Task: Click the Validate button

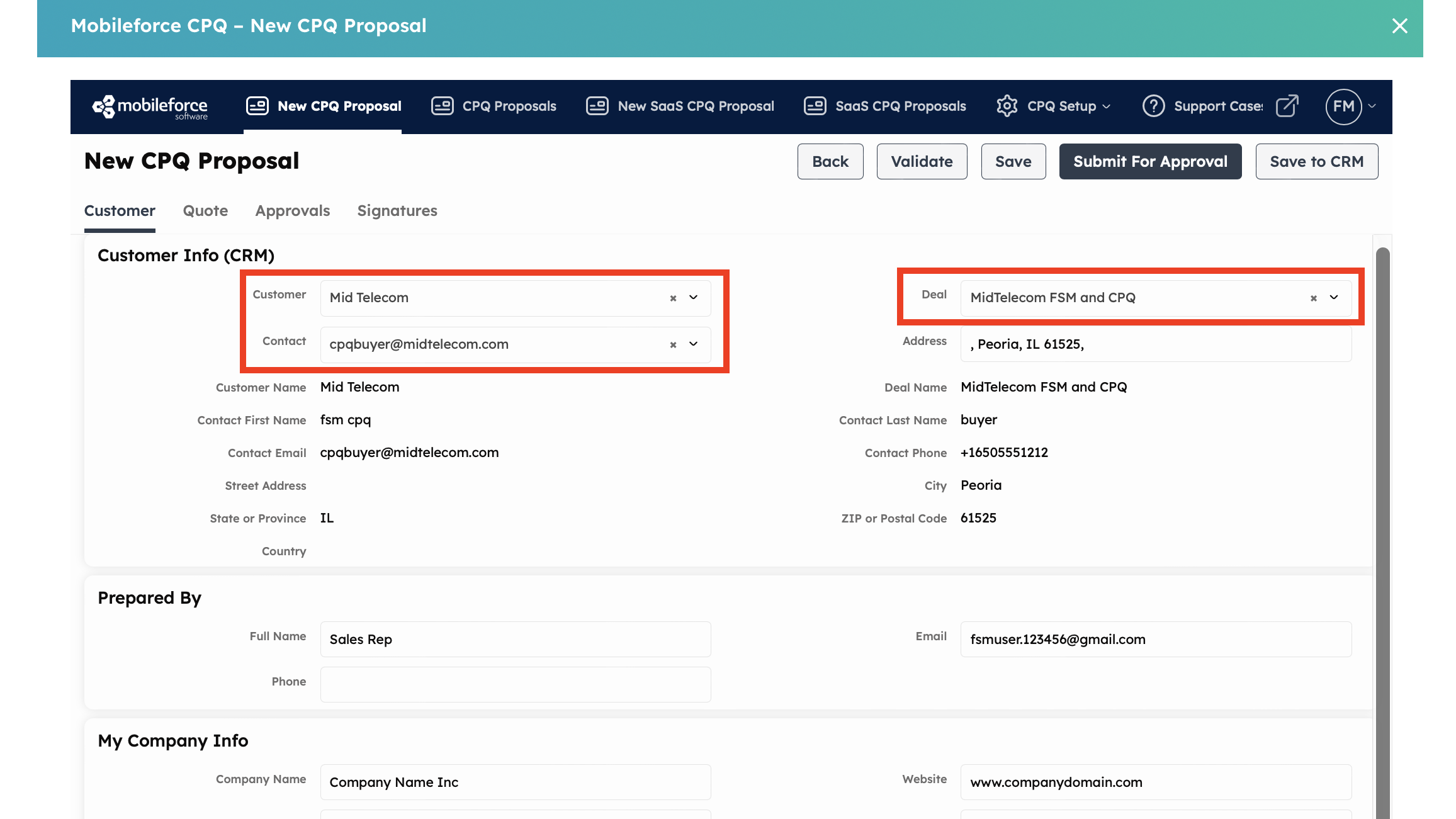Action: pyautogui.click(x=922, y=162)
